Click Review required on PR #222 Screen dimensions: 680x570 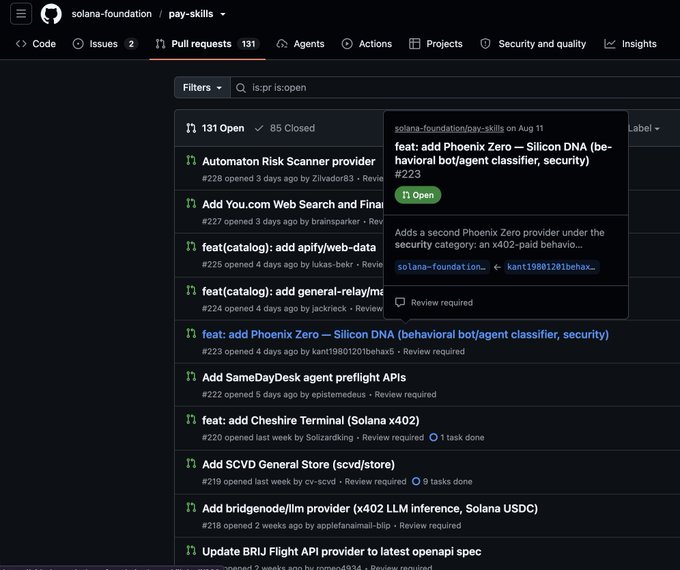click(405, 394)
